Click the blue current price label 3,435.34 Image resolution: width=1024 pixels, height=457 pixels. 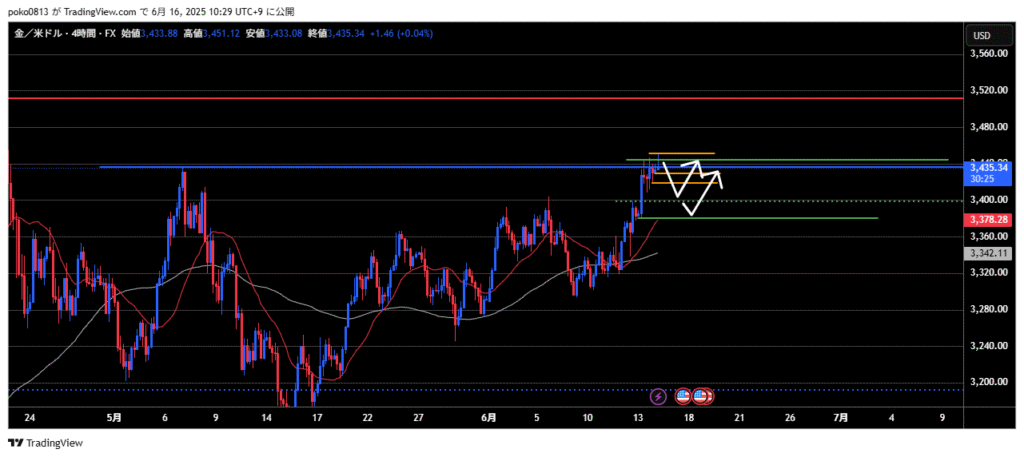(x=987, y=167)
